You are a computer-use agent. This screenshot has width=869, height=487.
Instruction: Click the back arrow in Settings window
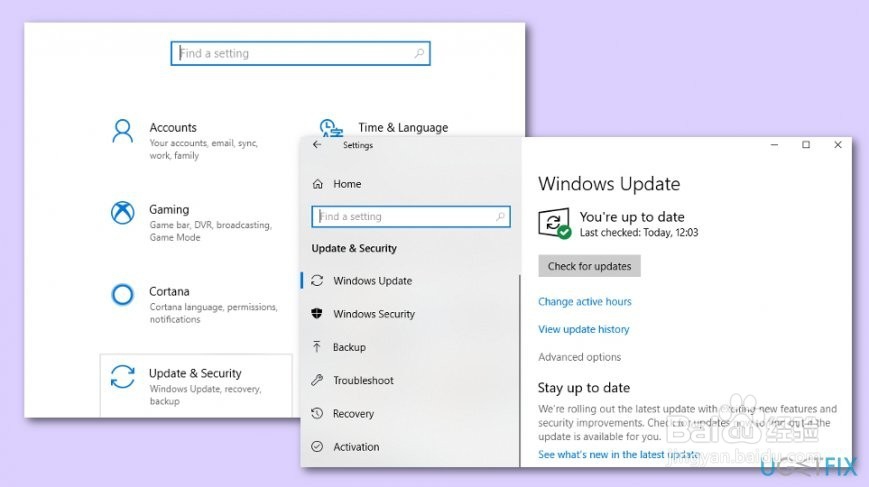pyautogui.click(x=317, y=145)
